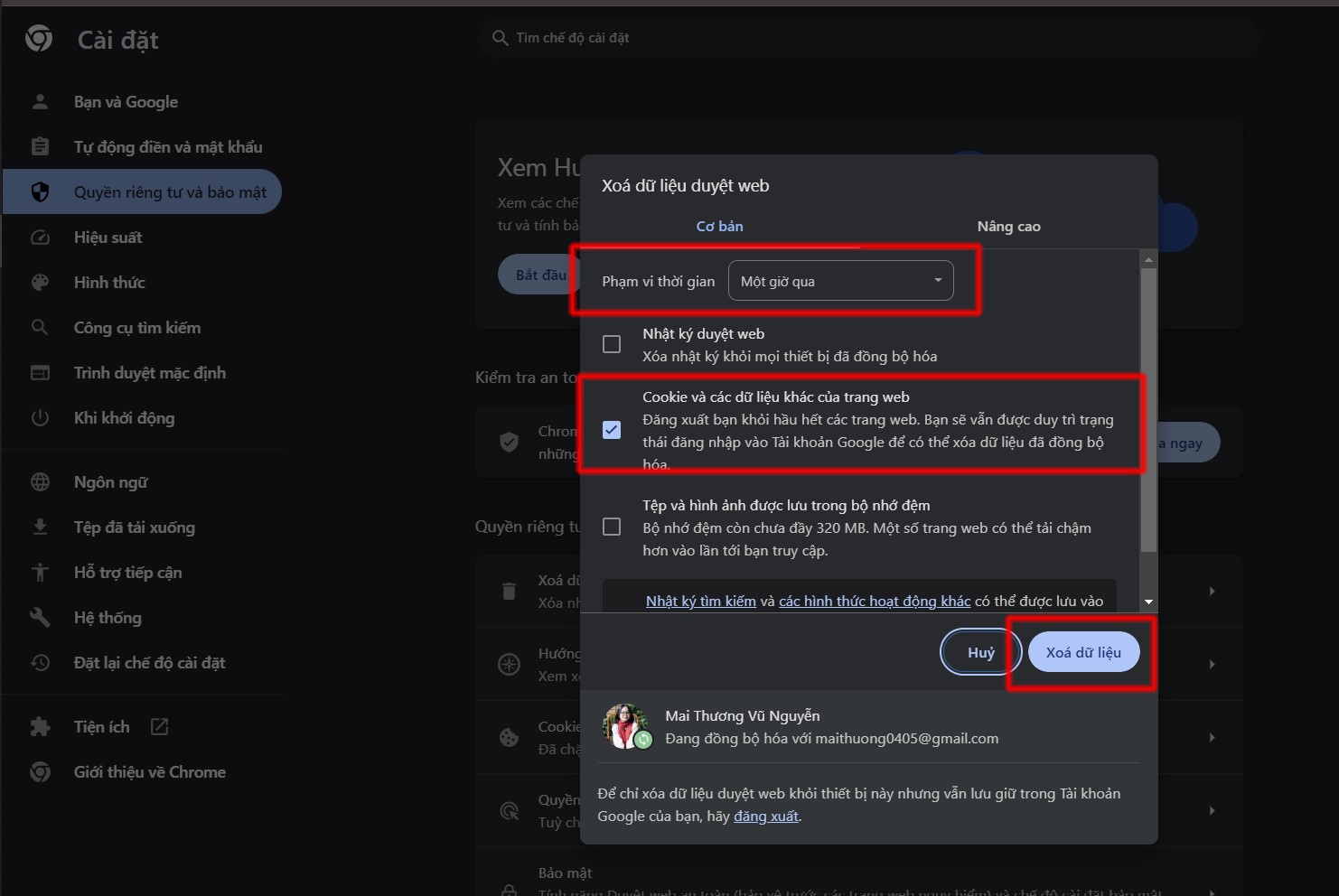Click the scrollbar up arrow in dialog

tap(1148, 260)
